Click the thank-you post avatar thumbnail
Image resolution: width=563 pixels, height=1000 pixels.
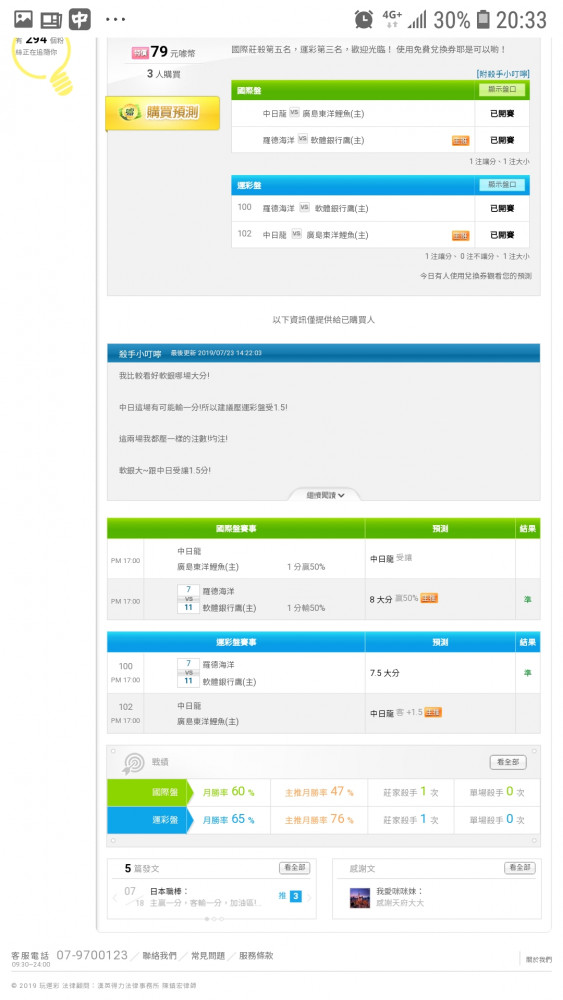coord(360,897)
